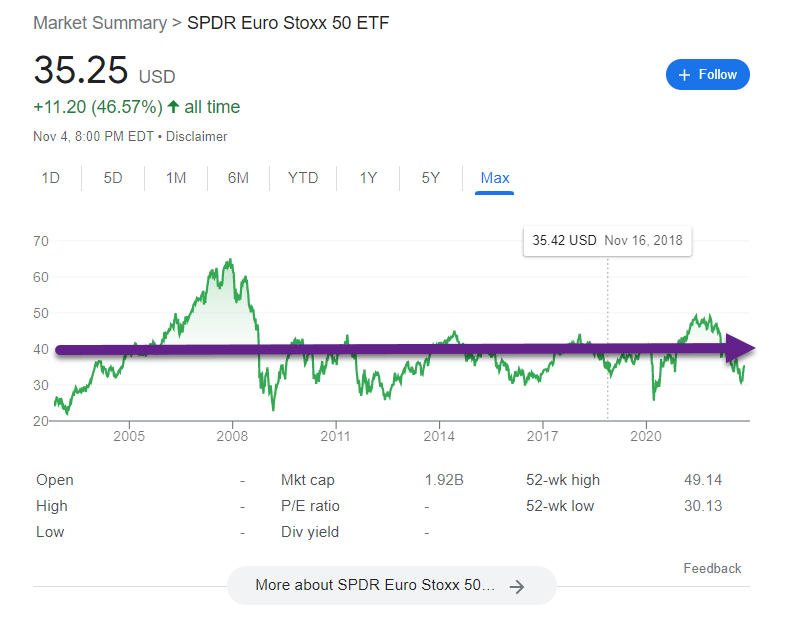This screenshot has width=812, height=617.
Task: Switch chart to the 1M range
Action: 176,178
